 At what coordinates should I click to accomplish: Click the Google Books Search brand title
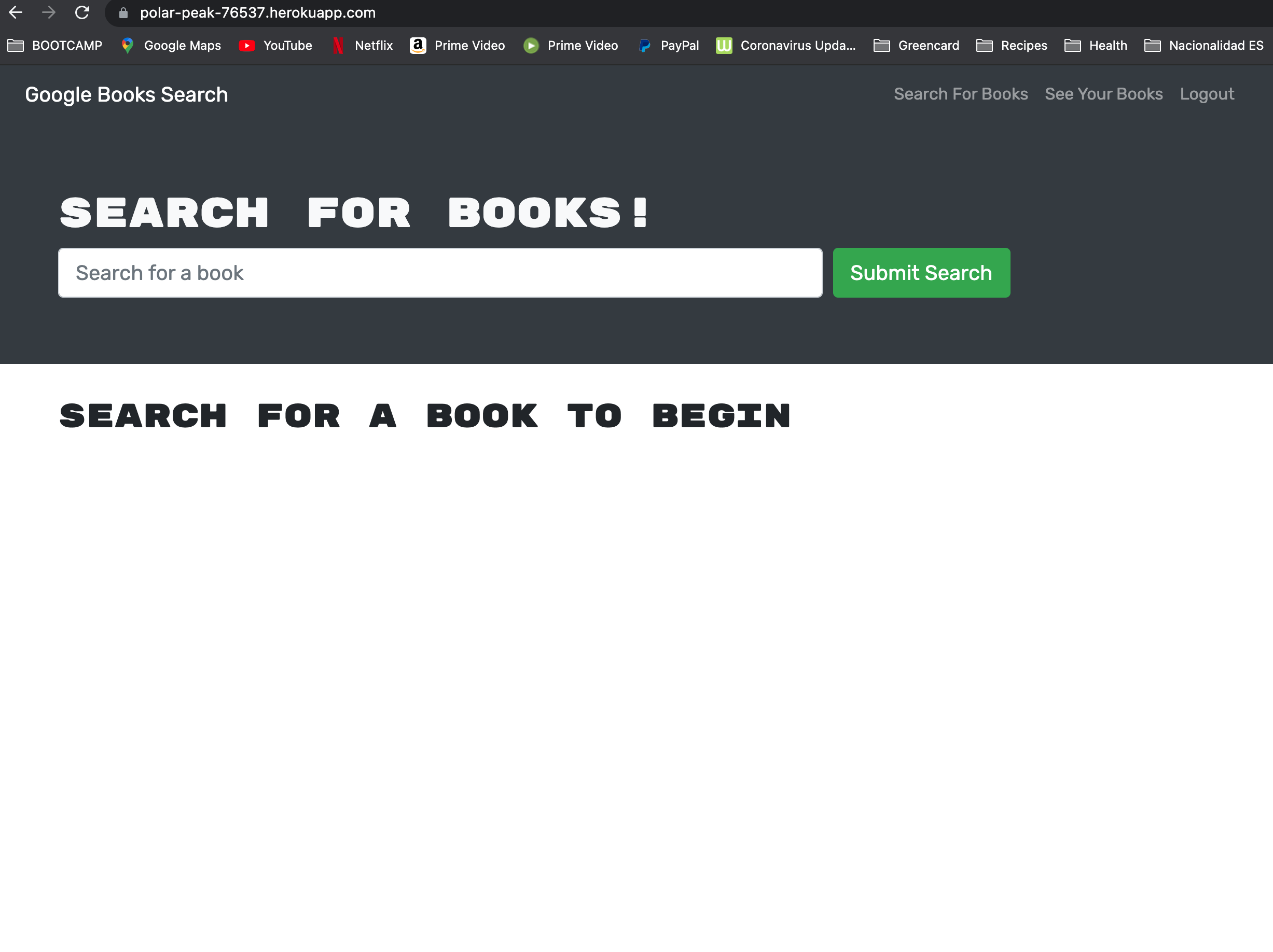127,95
